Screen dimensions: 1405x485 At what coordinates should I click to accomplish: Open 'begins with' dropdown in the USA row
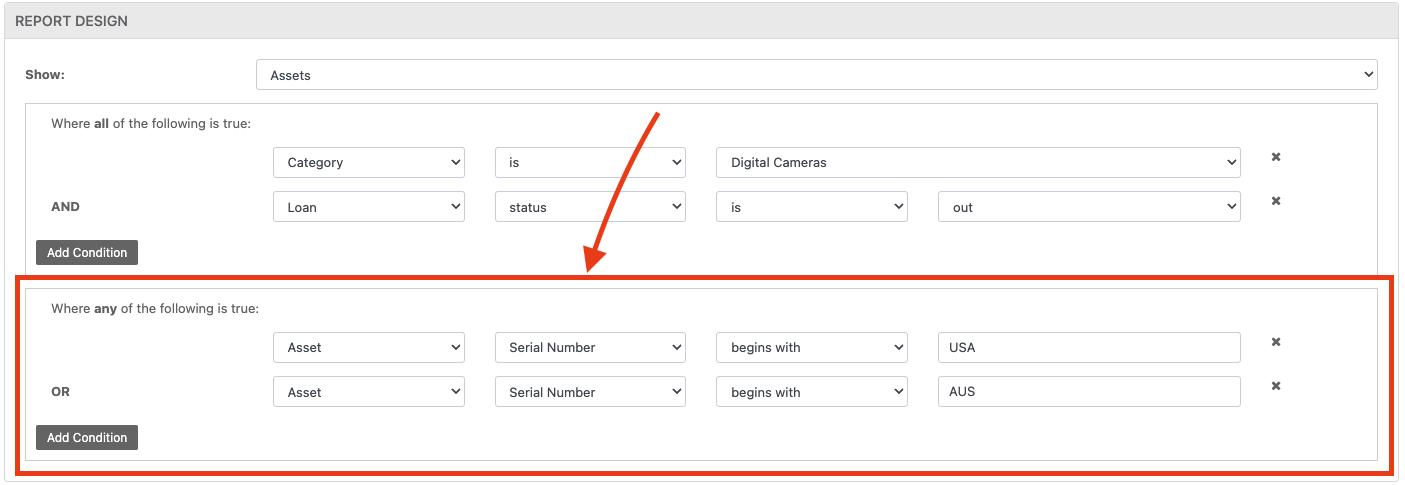pos(811,347)
